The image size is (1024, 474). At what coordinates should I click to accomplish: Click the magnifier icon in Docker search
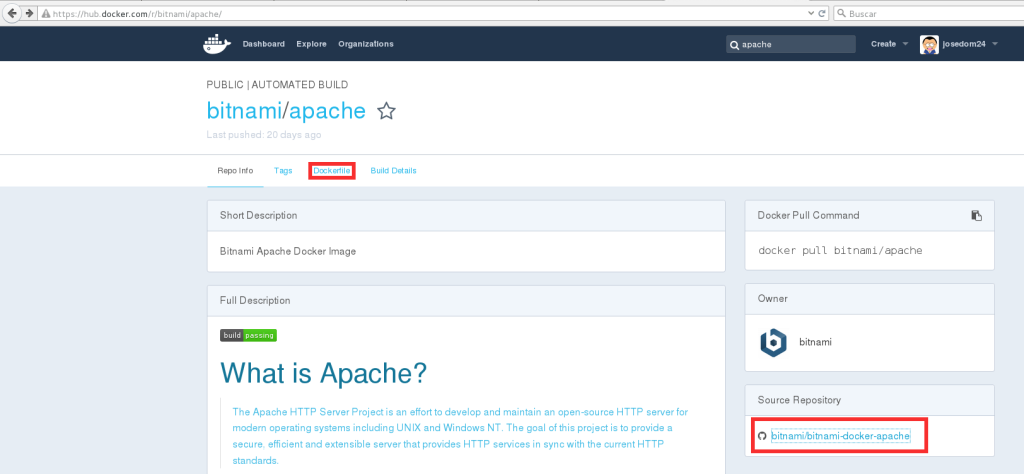click(735, 45)
